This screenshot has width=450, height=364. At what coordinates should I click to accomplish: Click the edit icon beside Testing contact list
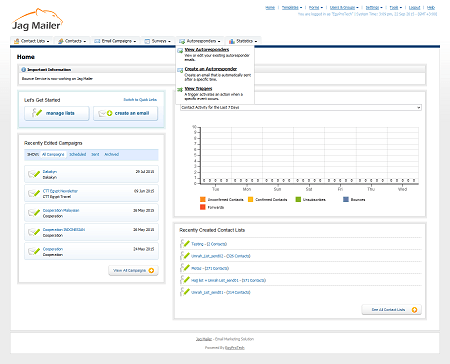pos(185,244)
